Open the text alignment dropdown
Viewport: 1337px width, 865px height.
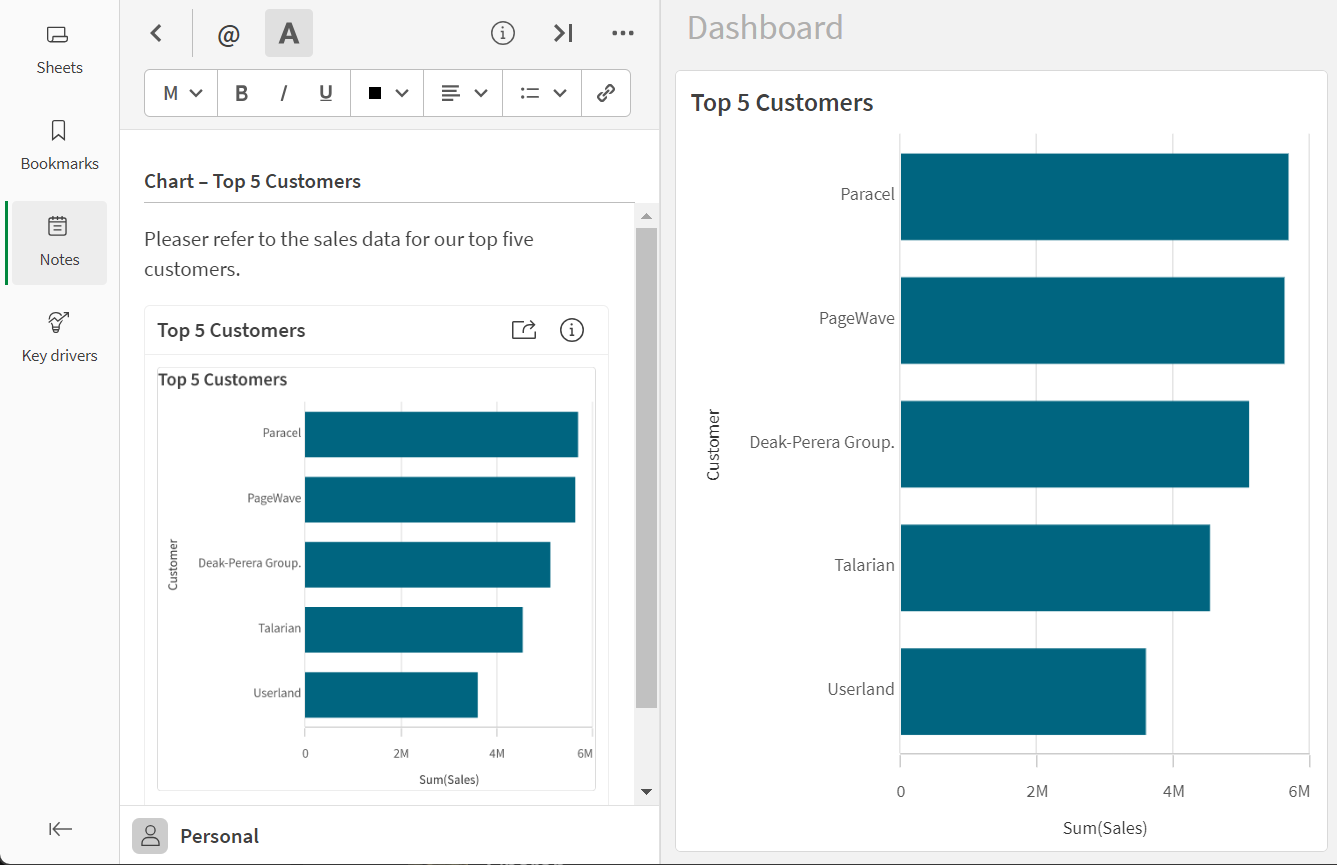coord(464,93)
